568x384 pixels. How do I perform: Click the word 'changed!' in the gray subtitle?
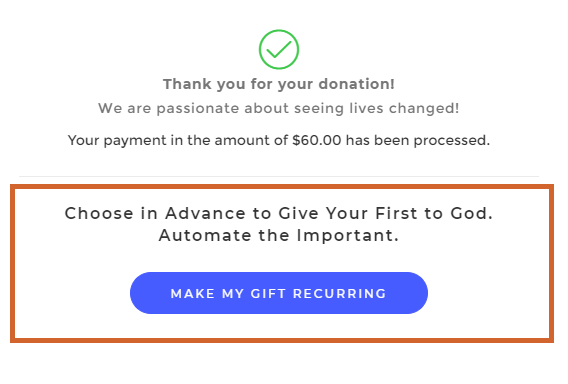(424, 108)
